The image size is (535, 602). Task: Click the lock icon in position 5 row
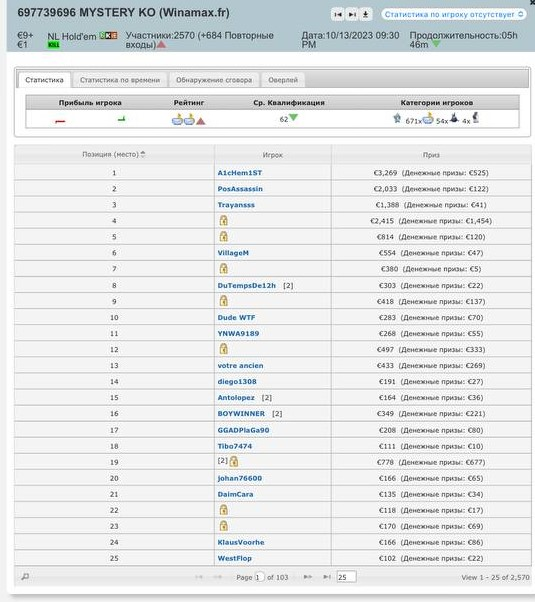(x=224, y=237)
